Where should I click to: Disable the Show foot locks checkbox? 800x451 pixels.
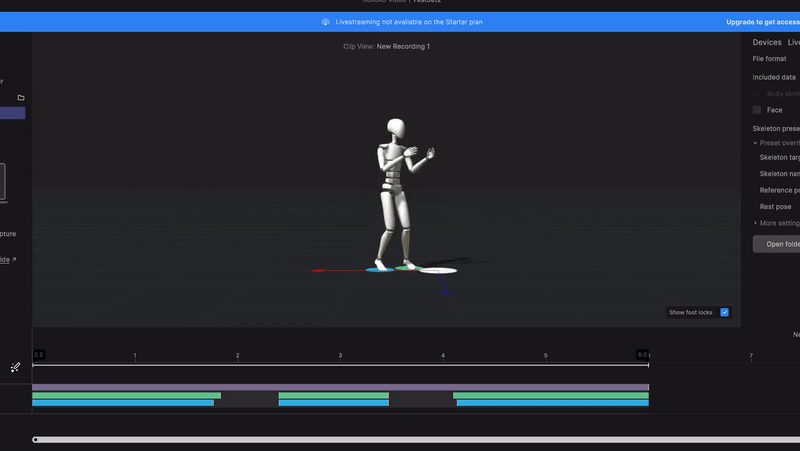(x=725, y=312)
